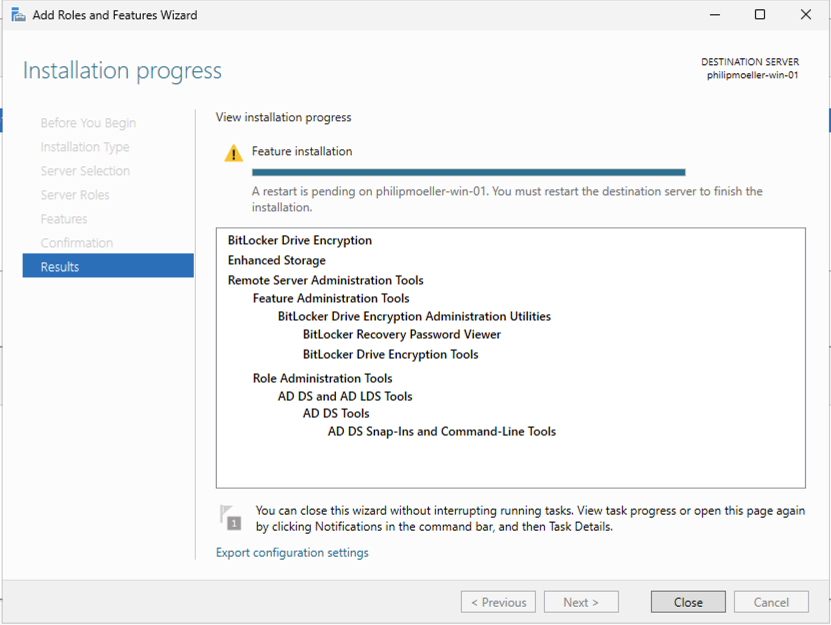Click destination server name philipmoeller-win-01
Screen dimensions: 831x625
pos(752,75)
